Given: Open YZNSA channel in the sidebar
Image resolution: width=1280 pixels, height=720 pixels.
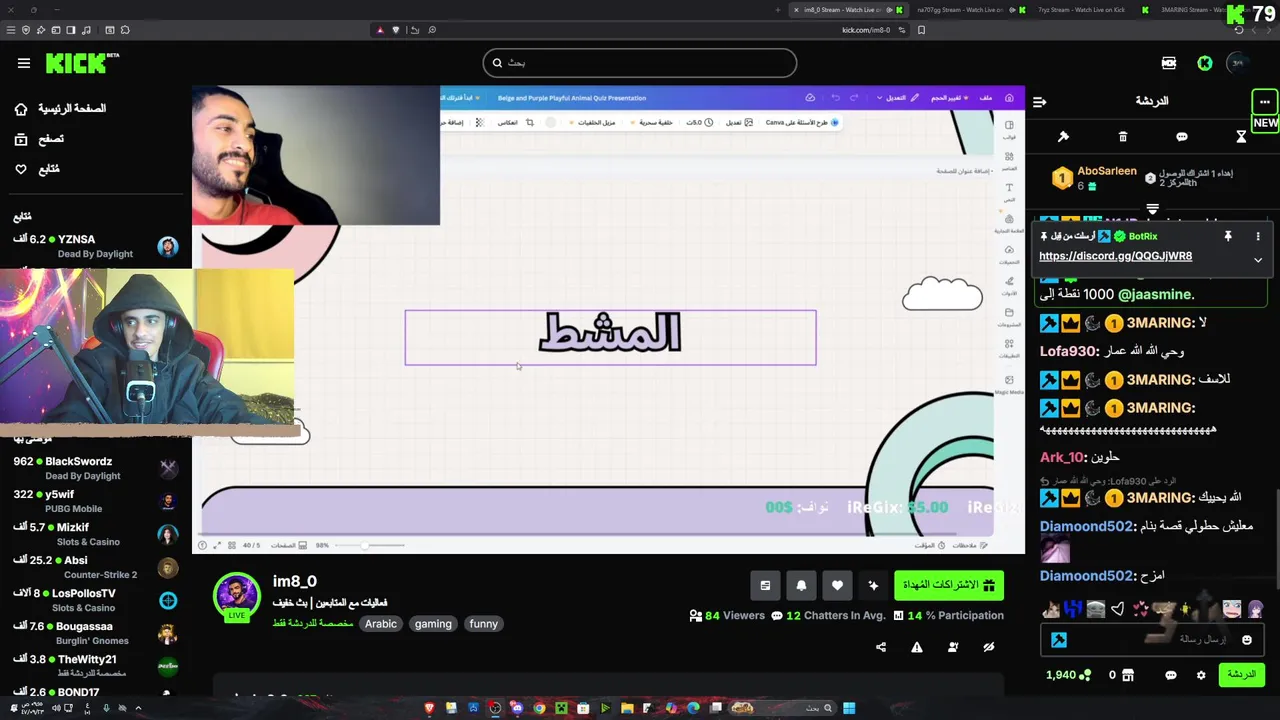Looking at the screenshot, I should tap(96, 246).
